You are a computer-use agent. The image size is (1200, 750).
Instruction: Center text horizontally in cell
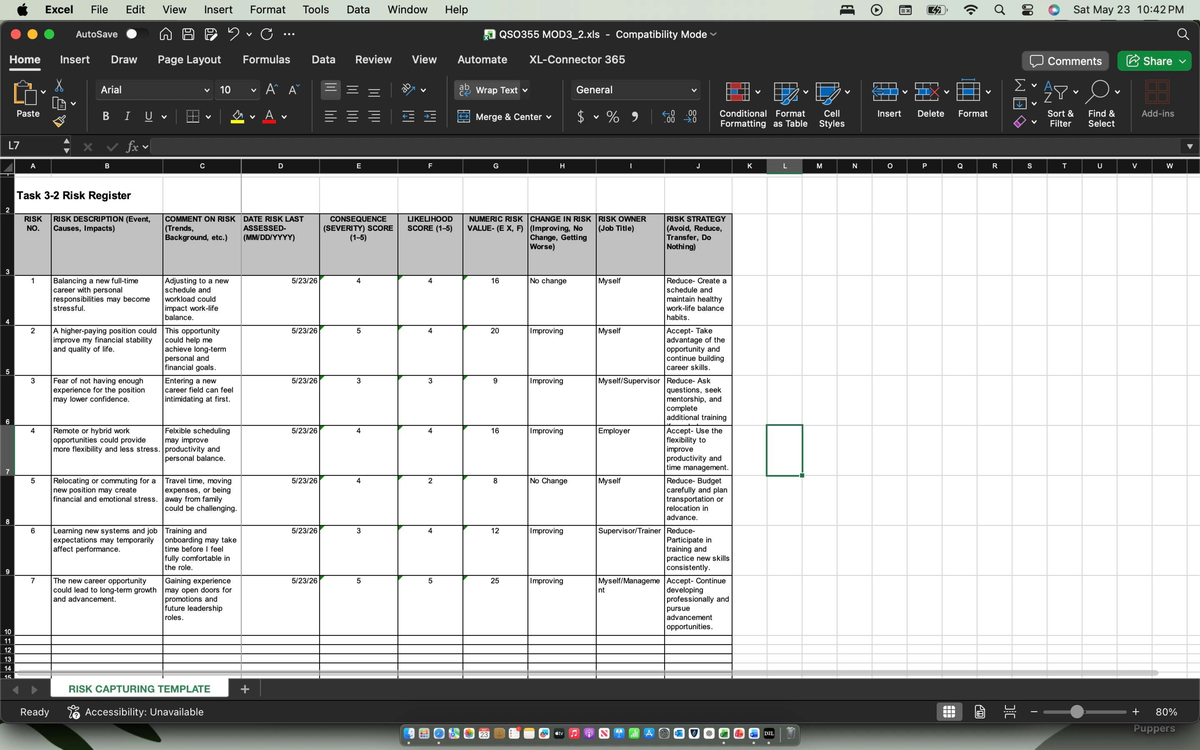(352, 117)
